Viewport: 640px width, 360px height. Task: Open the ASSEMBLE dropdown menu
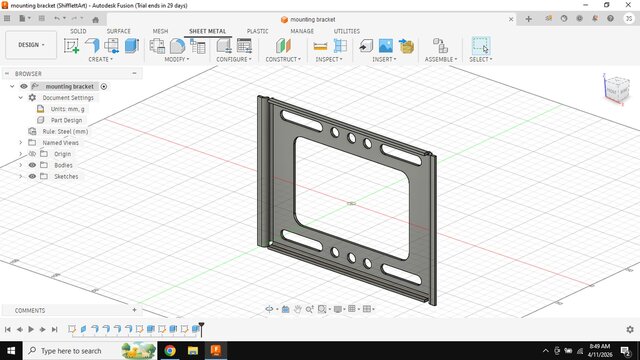pos(441,59)
